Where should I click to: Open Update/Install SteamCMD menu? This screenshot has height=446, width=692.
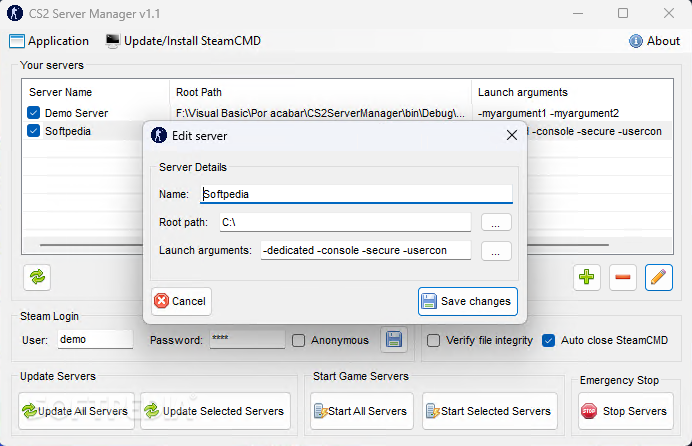(183, 41)
